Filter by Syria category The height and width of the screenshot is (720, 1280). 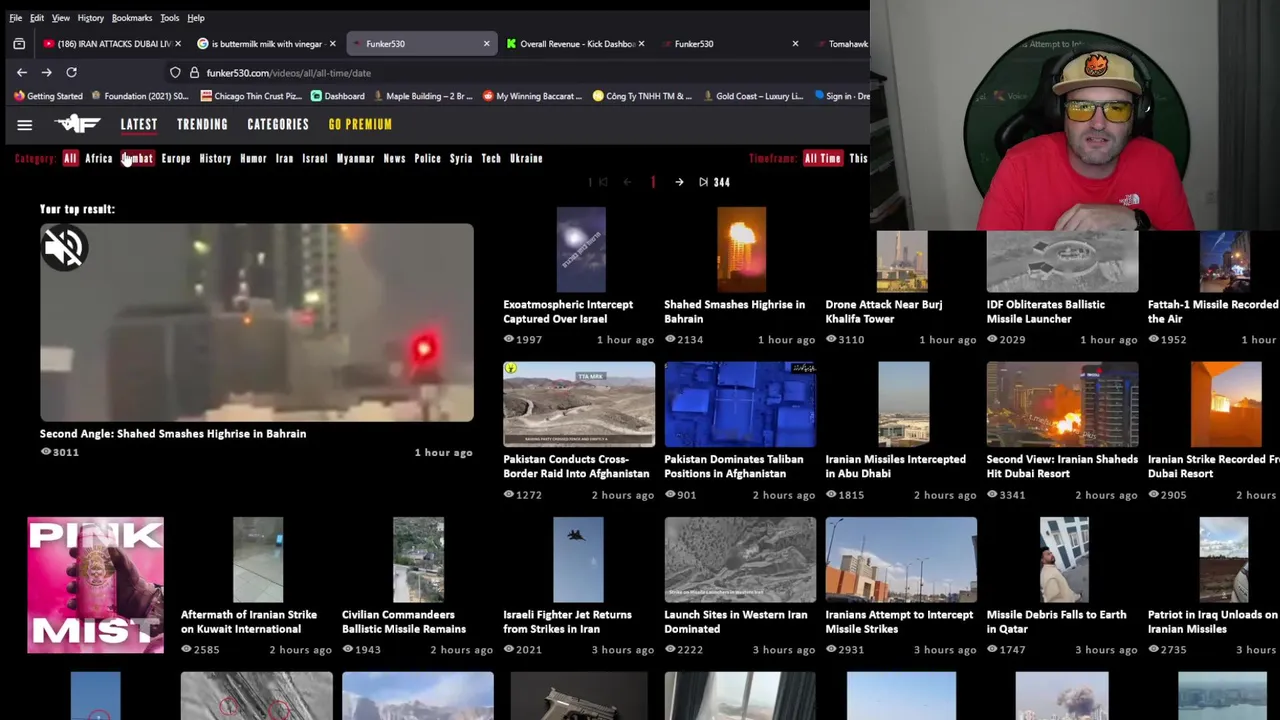(x=461, y=158)
